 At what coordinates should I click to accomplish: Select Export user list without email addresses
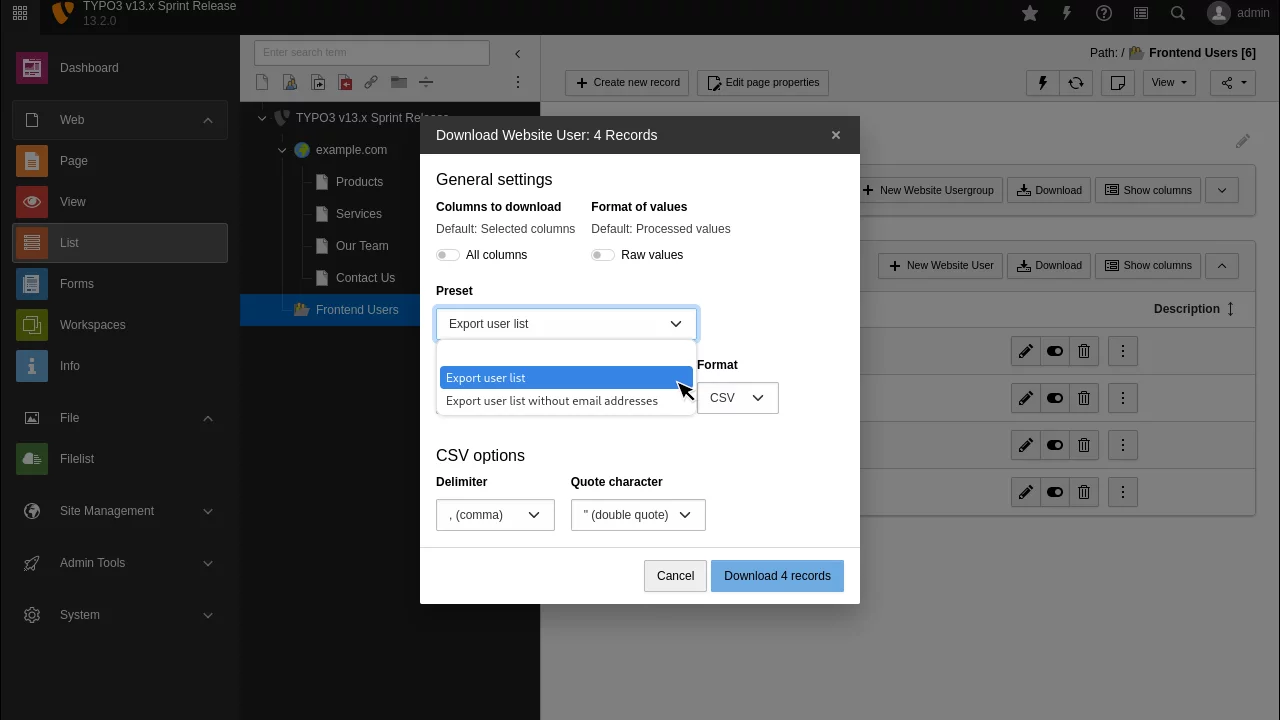552,401
